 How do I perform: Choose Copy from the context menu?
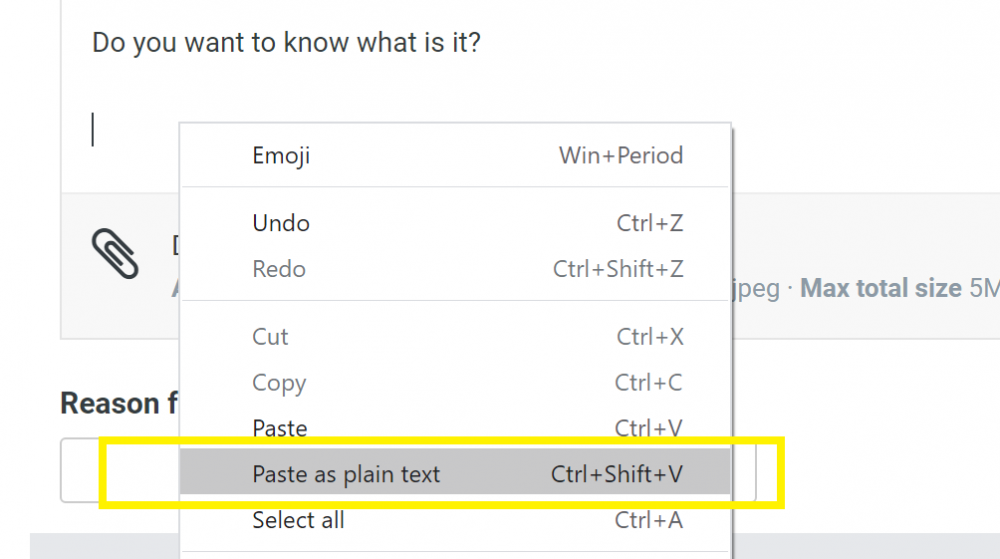[279, 383]
